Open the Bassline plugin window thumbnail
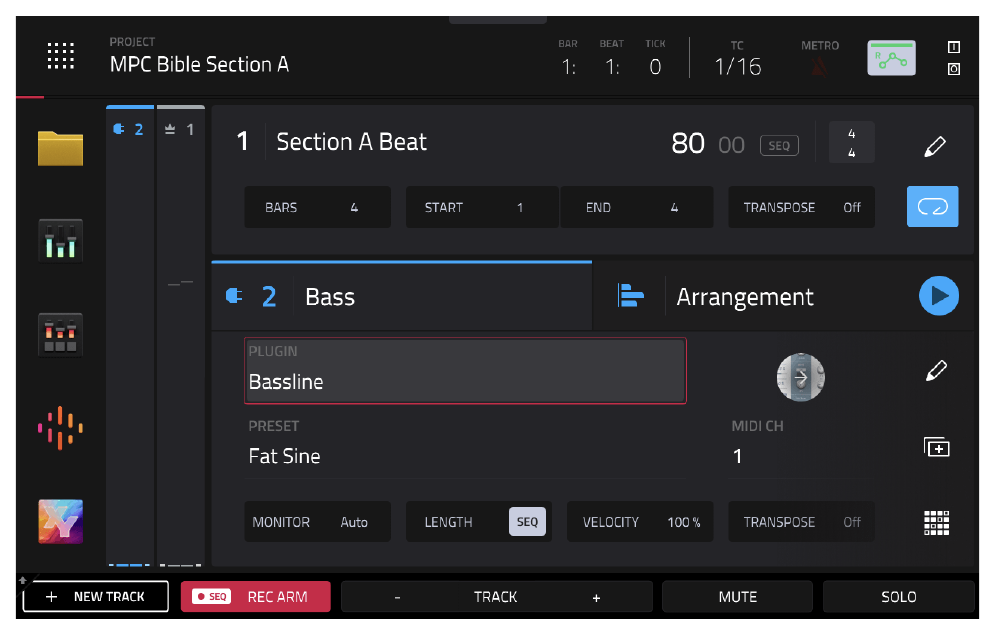Viewport: 996px width, 636px height. pos(800,377)
